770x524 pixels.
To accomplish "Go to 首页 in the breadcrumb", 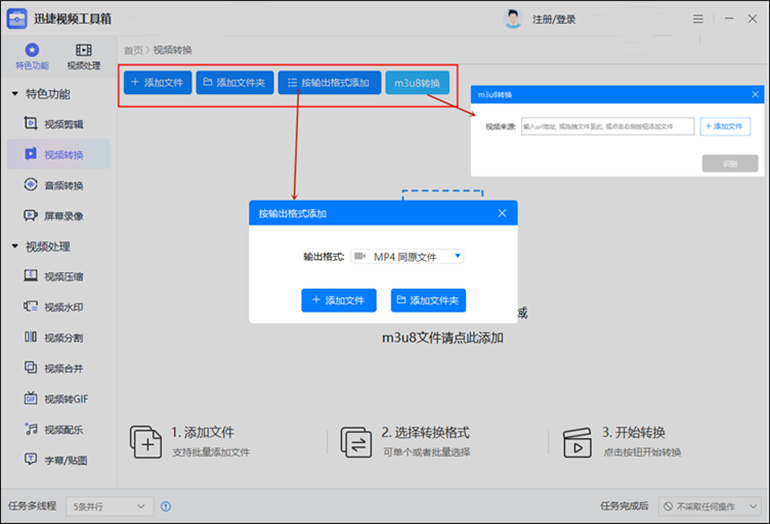I will click(133, 50).
